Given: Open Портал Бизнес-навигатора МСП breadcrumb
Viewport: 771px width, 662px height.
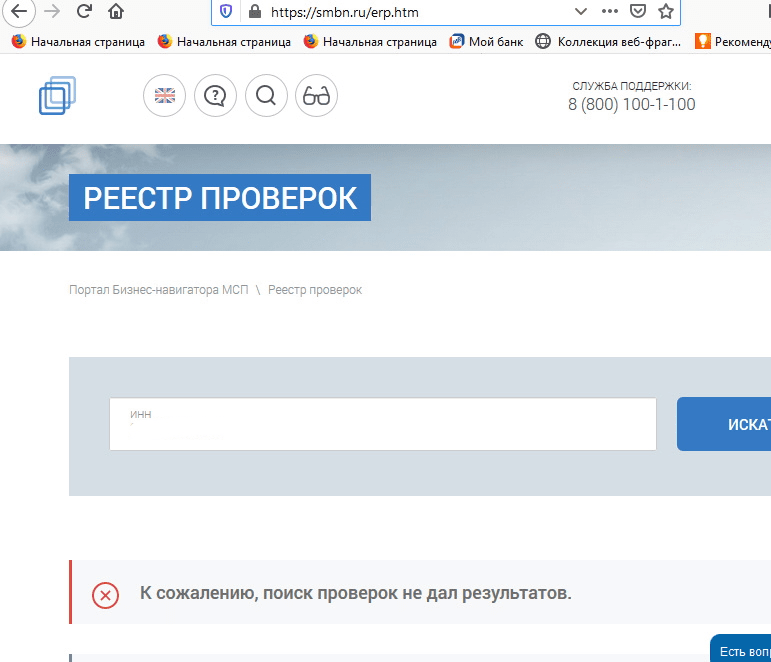Looking at the screenshot, I should pyautogui.click(x=159, y=290).
